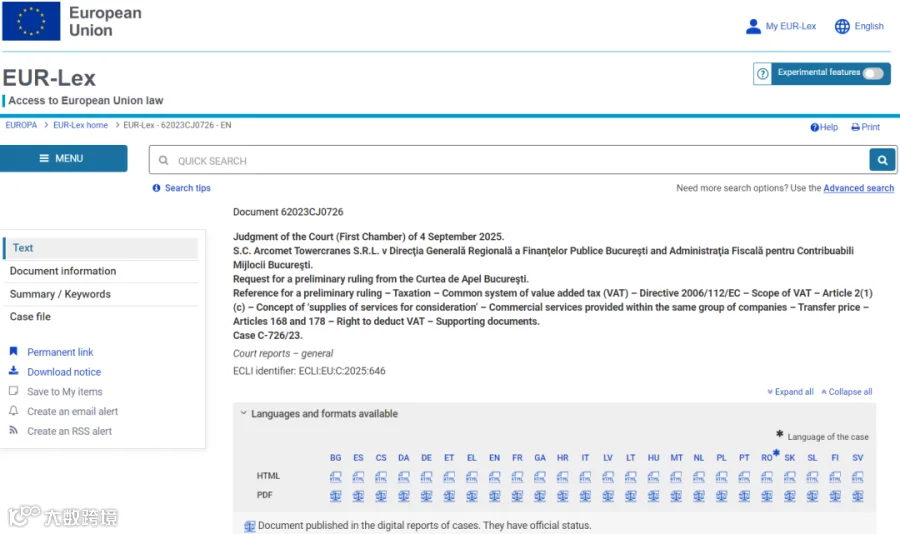Open PDF version in HU
The width and height of the screenshot is (900, 534).
click(653, 496)
